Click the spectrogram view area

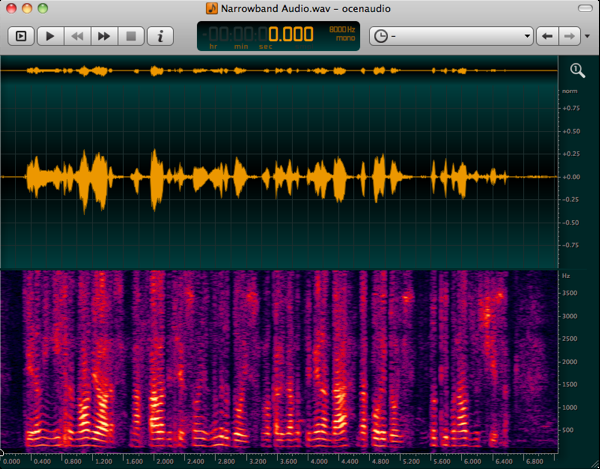point(280,360)
